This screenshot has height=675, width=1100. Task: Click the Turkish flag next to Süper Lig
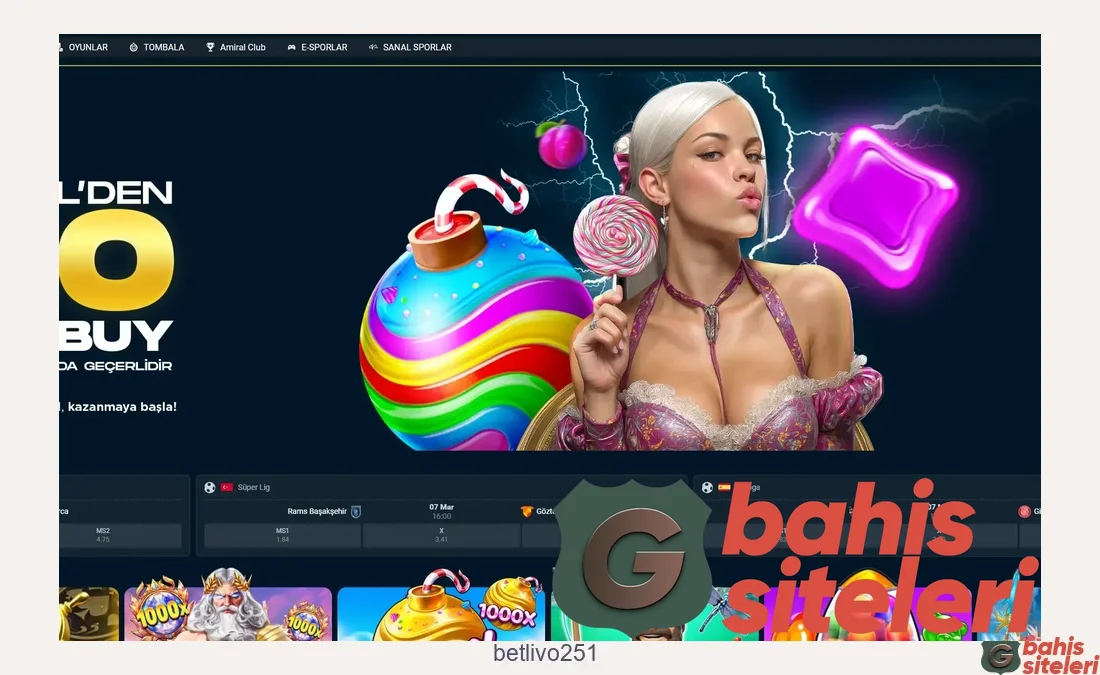(227, 487)
